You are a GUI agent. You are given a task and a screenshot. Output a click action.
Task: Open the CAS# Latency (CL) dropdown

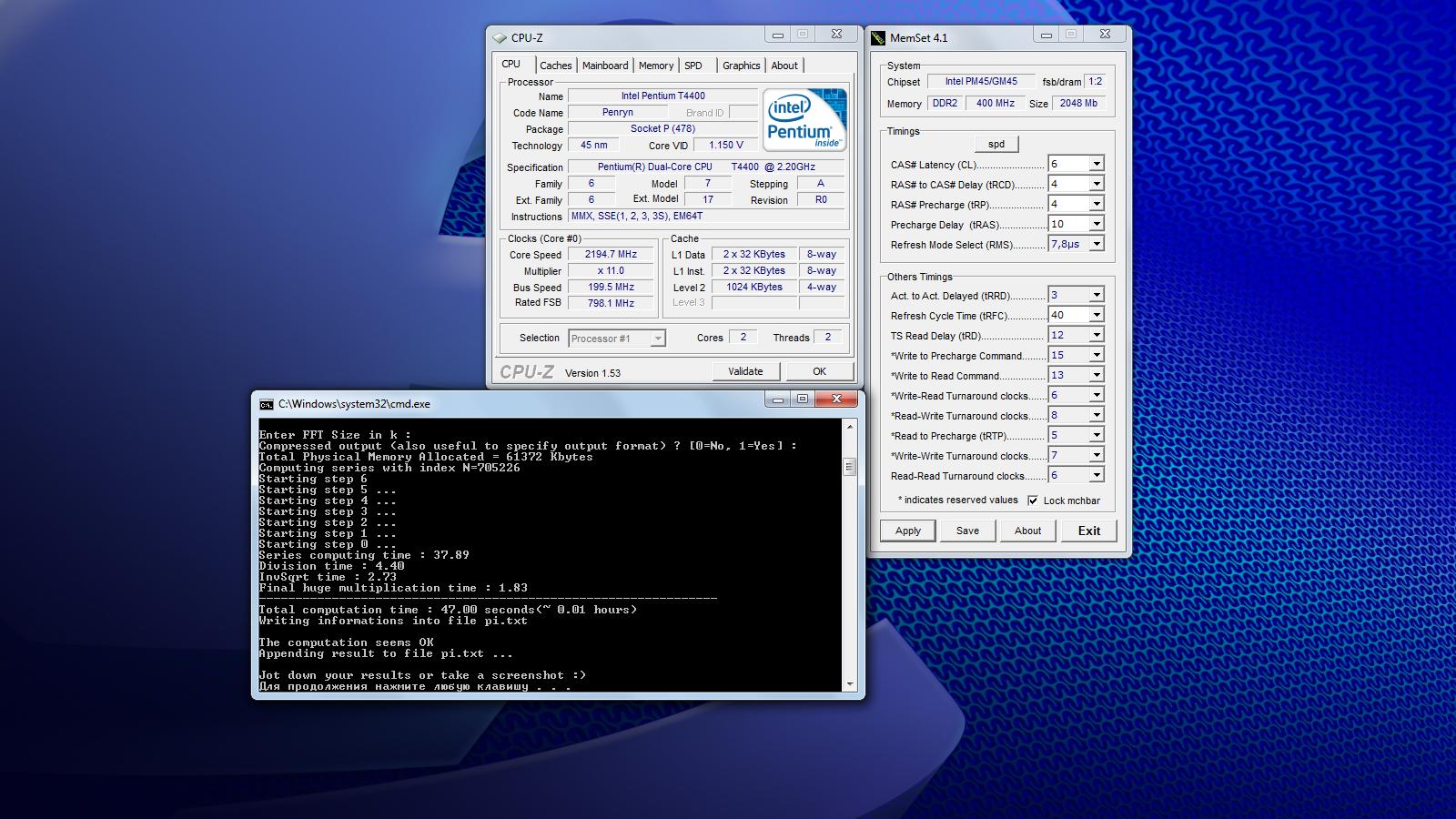(x=1097, y=165)
